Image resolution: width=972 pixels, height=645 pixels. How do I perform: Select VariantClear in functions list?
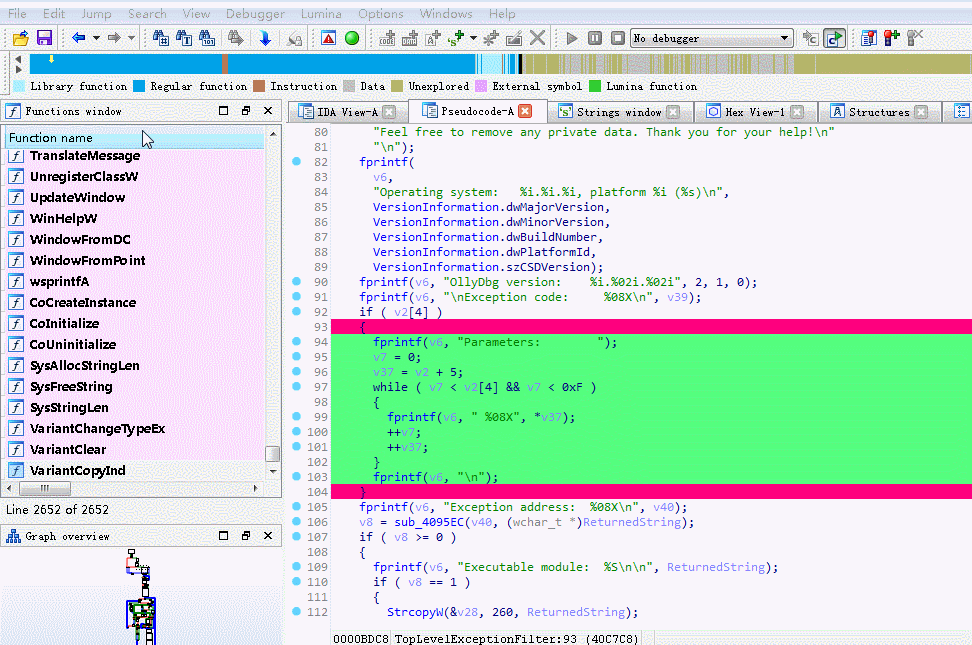(68, 450)
